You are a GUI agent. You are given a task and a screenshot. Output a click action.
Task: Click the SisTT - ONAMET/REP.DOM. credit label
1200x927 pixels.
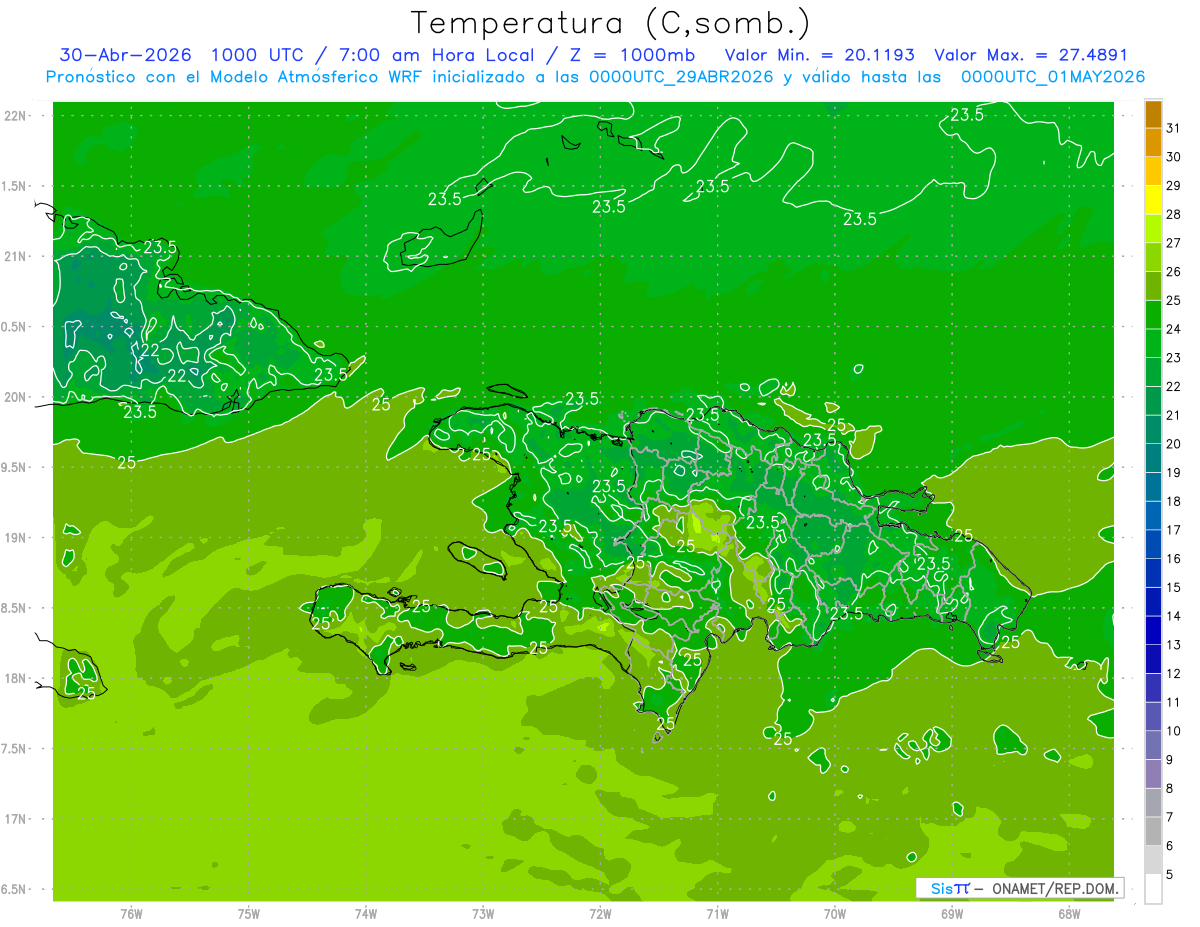point(1018,888)
